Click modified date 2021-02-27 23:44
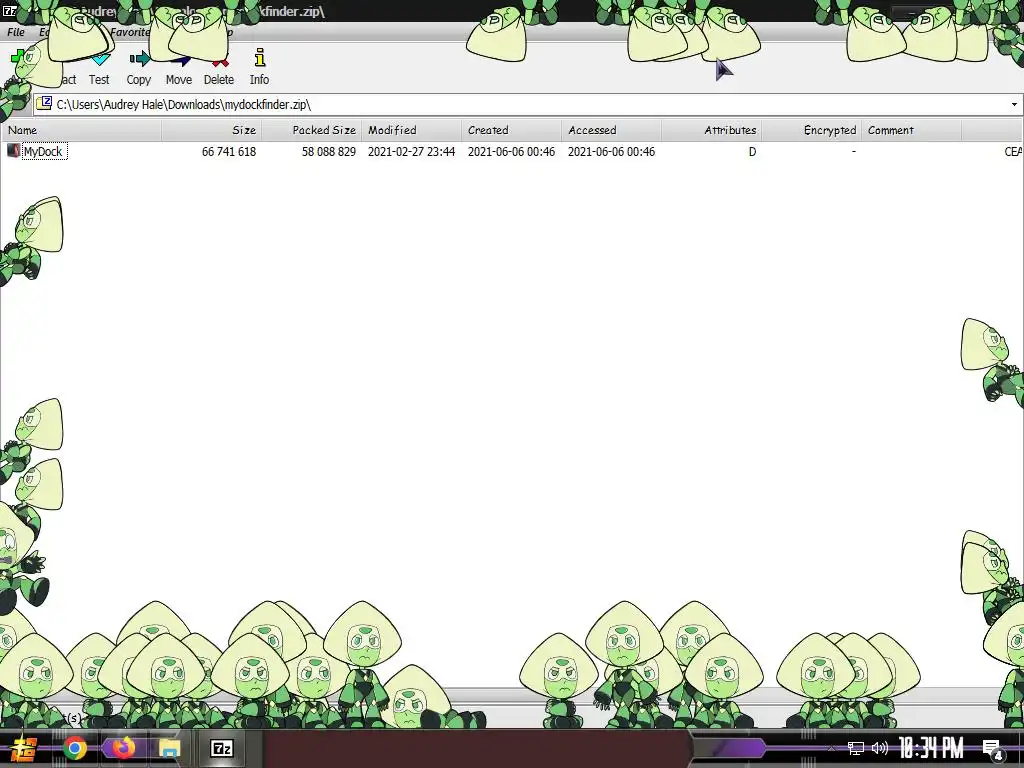This screenshot has height=768, width=1024. coord(411,152)
